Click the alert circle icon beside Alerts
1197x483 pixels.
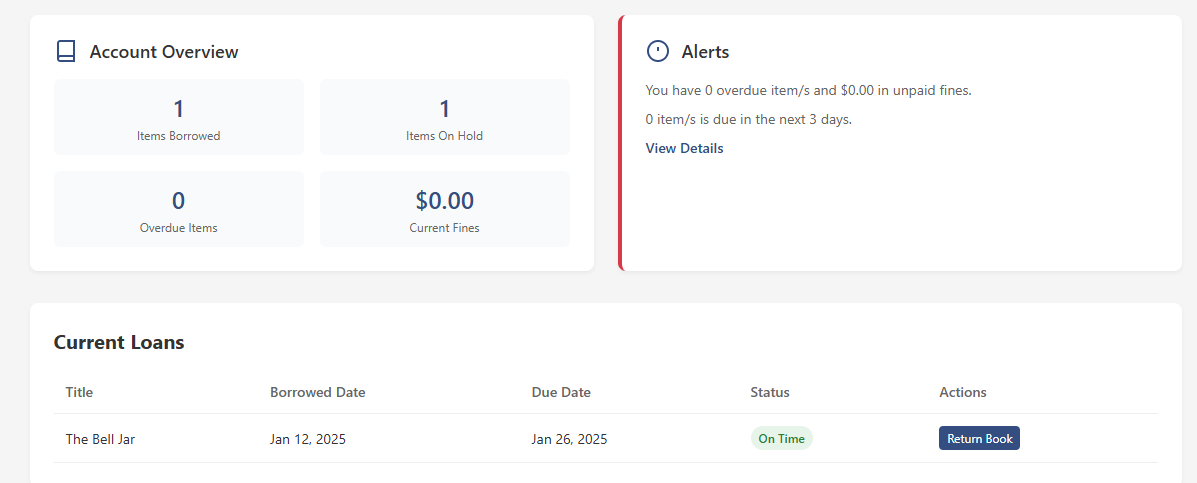click(x=658, y=51)
